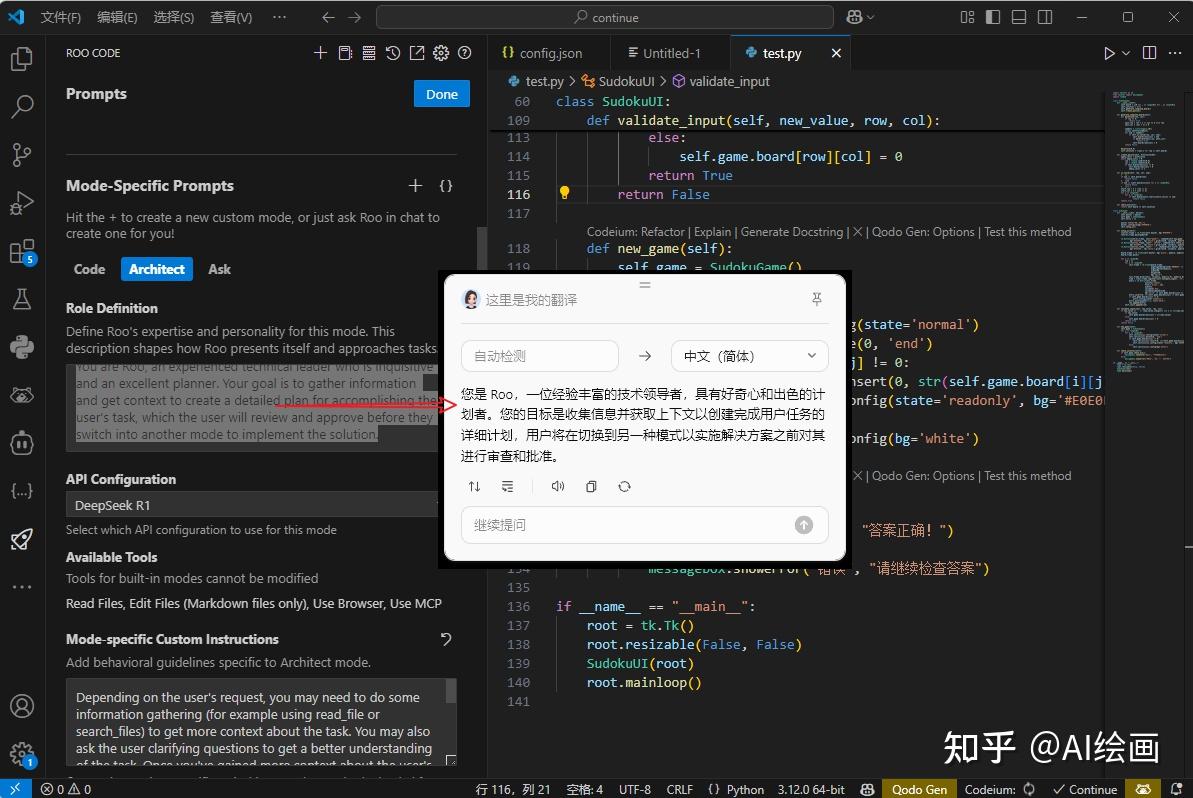1193x798 pixels.
Task: Copy the translated text using the copy icon
Action: [590, 486]
